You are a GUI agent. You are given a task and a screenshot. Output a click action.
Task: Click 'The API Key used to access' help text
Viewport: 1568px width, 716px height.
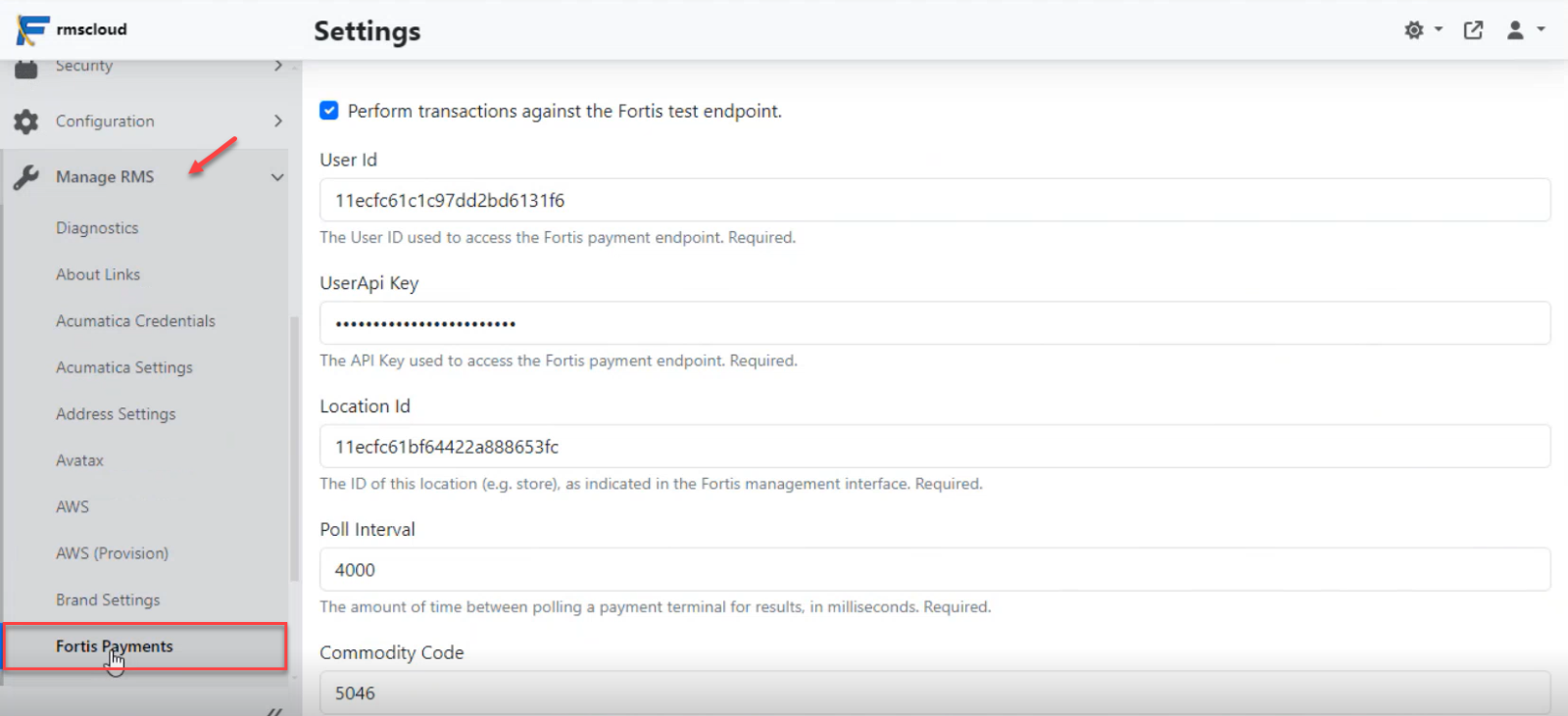[559, 360]
